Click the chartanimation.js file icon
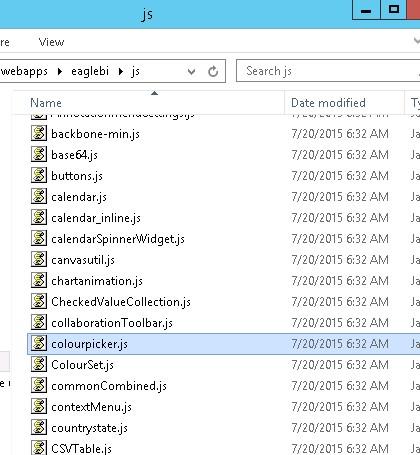Image resolution: width=420 pixels, height=455 pixels. (39, 280)
